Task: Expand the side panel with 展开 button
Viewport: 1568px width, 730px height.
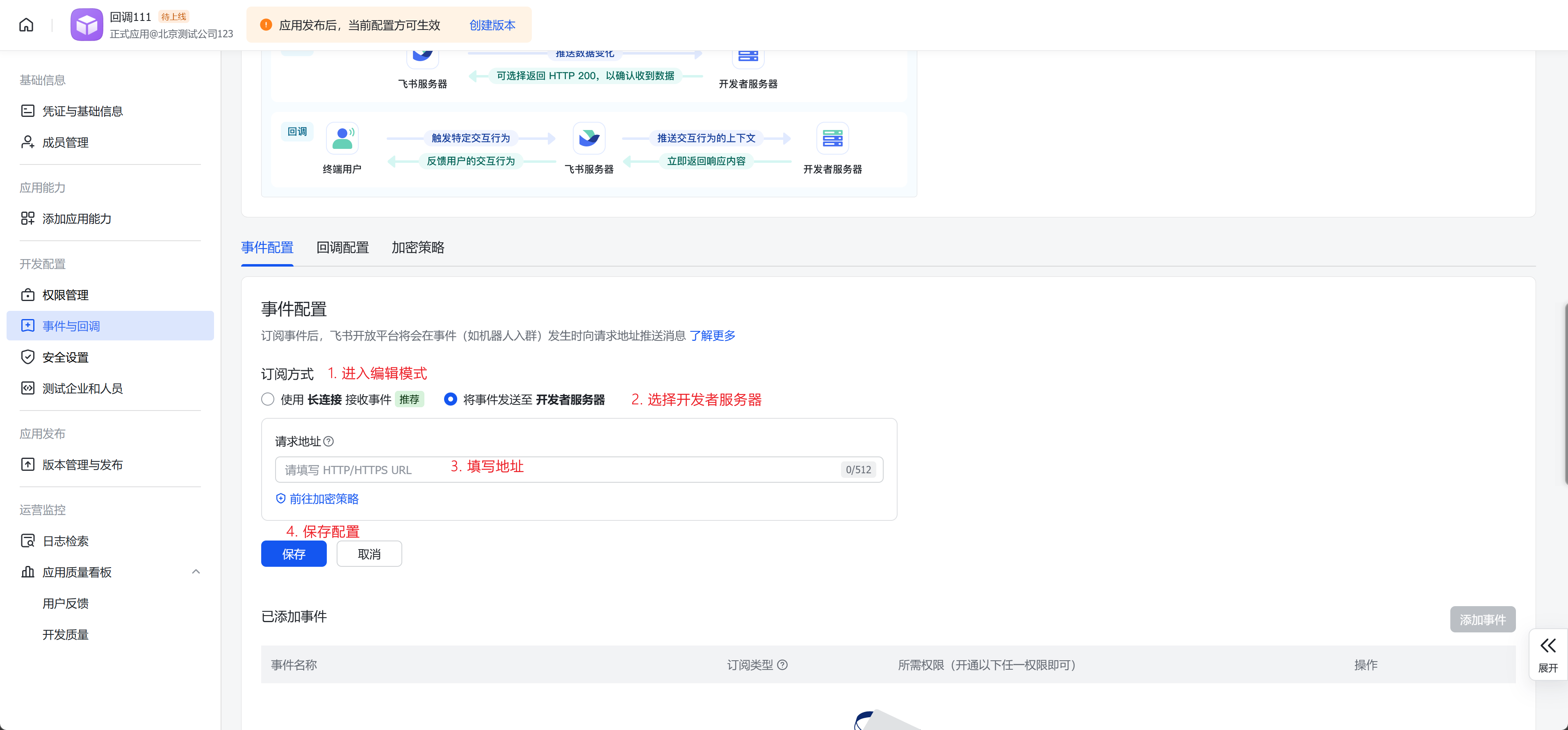Action: pyautogui.click(x=1547, y=654)
